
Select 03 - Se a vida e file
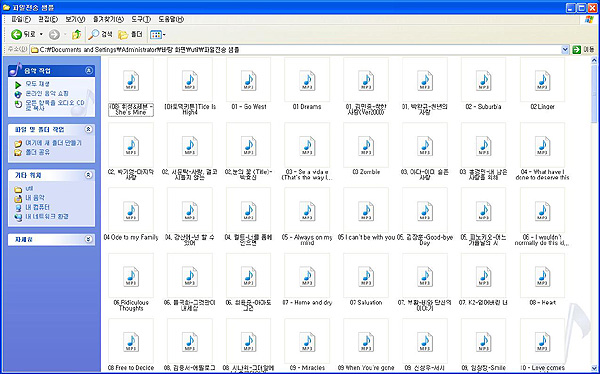pyautogui.click(x=307, y=152)
